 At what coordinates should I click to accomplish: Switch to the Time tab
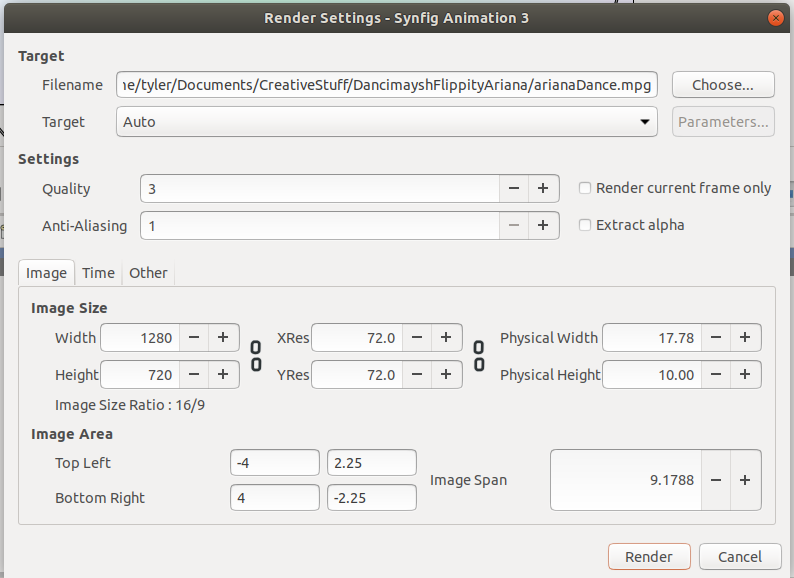[x=98, y=273]
